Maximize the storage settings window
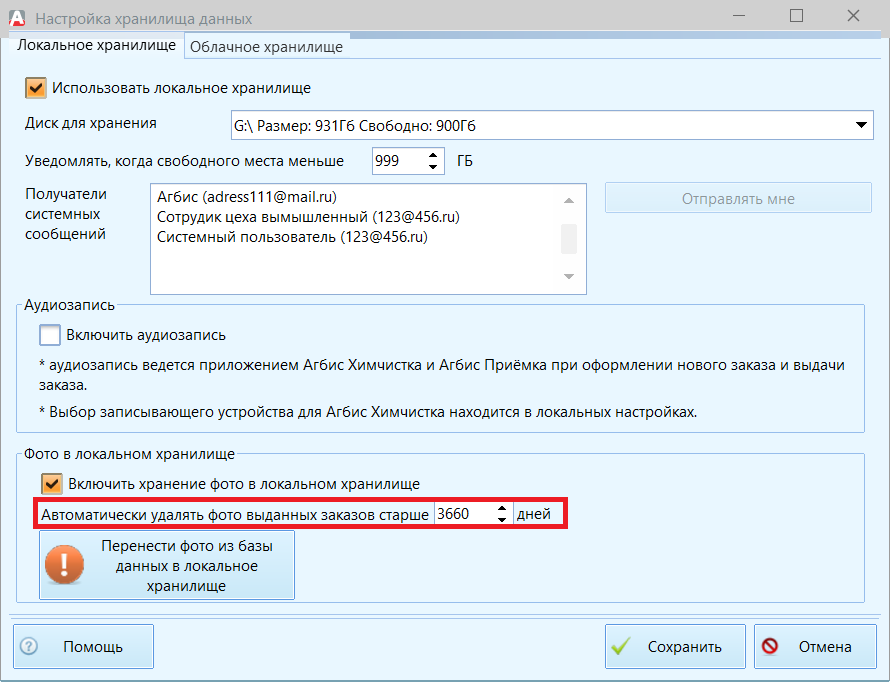The image size is (890, 682). 796,16
